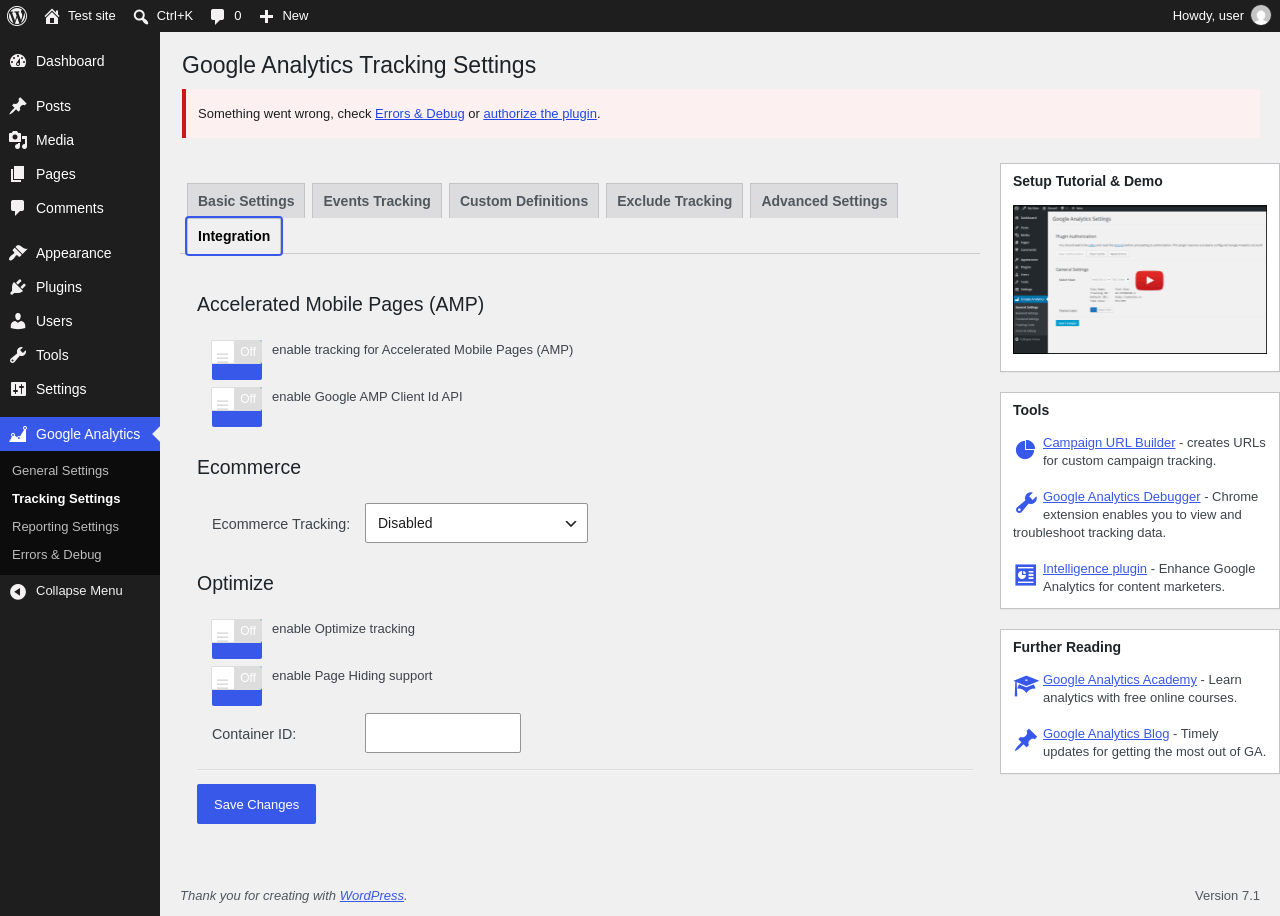1280x916 pixels.
Task: Click the Collapse Menu arrow icon
Action: [18, 591]
